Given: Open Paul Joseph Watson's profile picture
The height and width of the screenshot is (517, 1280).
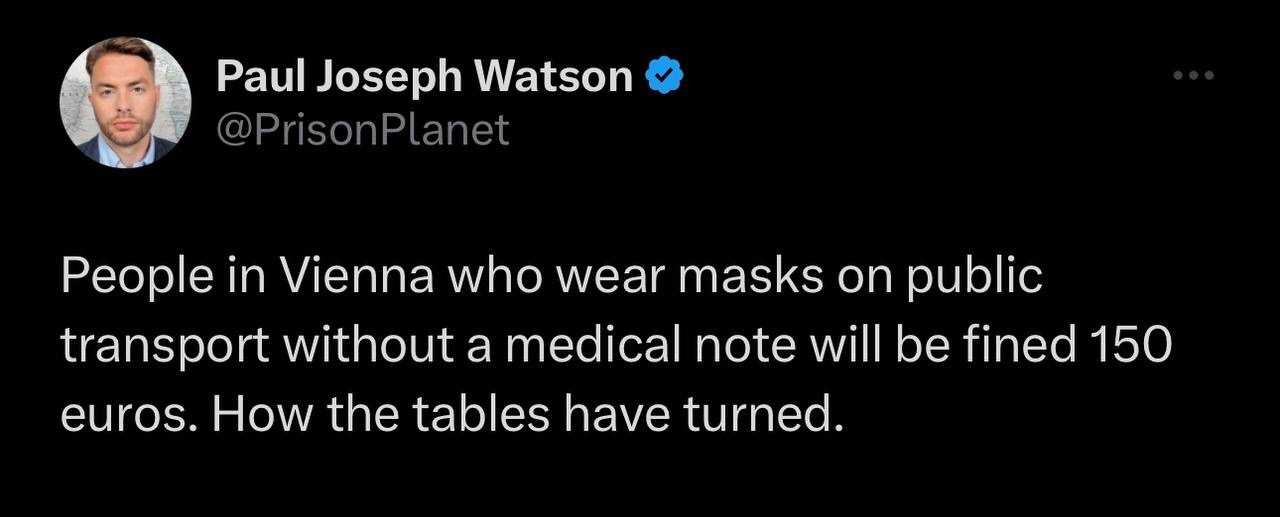Looking at the screenshot, I should pos(126,102).
